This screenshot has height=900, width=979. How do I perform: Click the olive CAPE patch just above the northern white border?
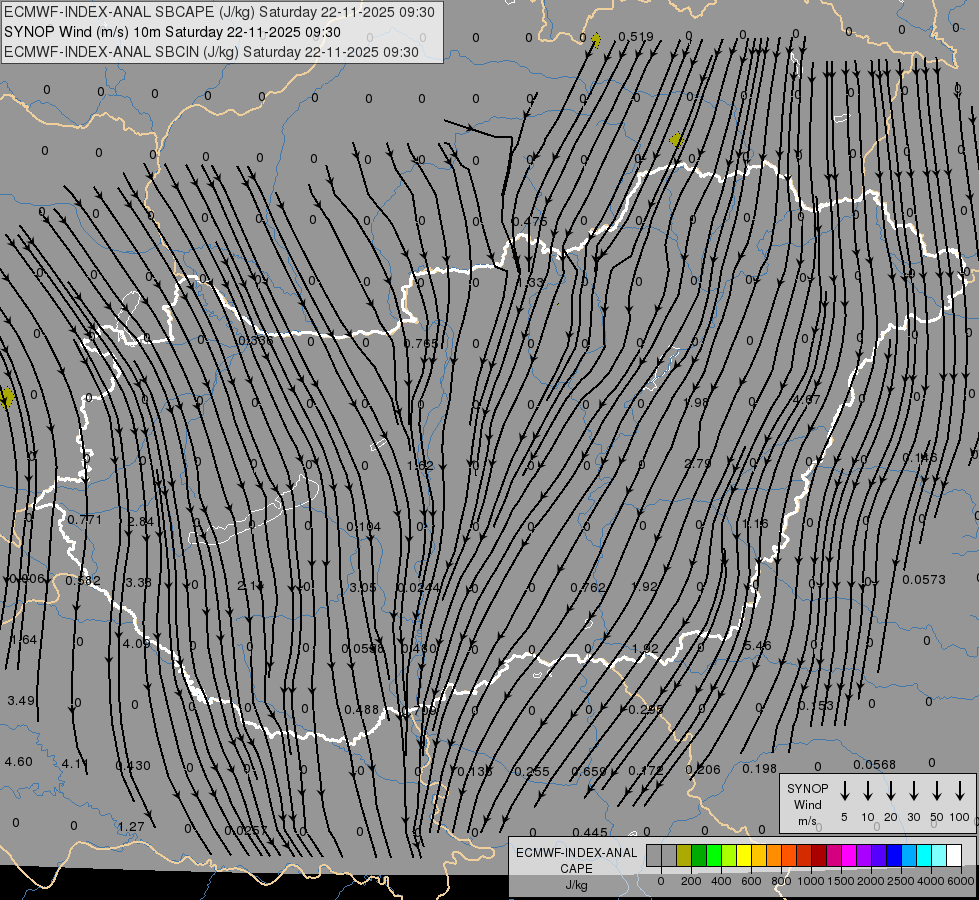tap(676, 139)
